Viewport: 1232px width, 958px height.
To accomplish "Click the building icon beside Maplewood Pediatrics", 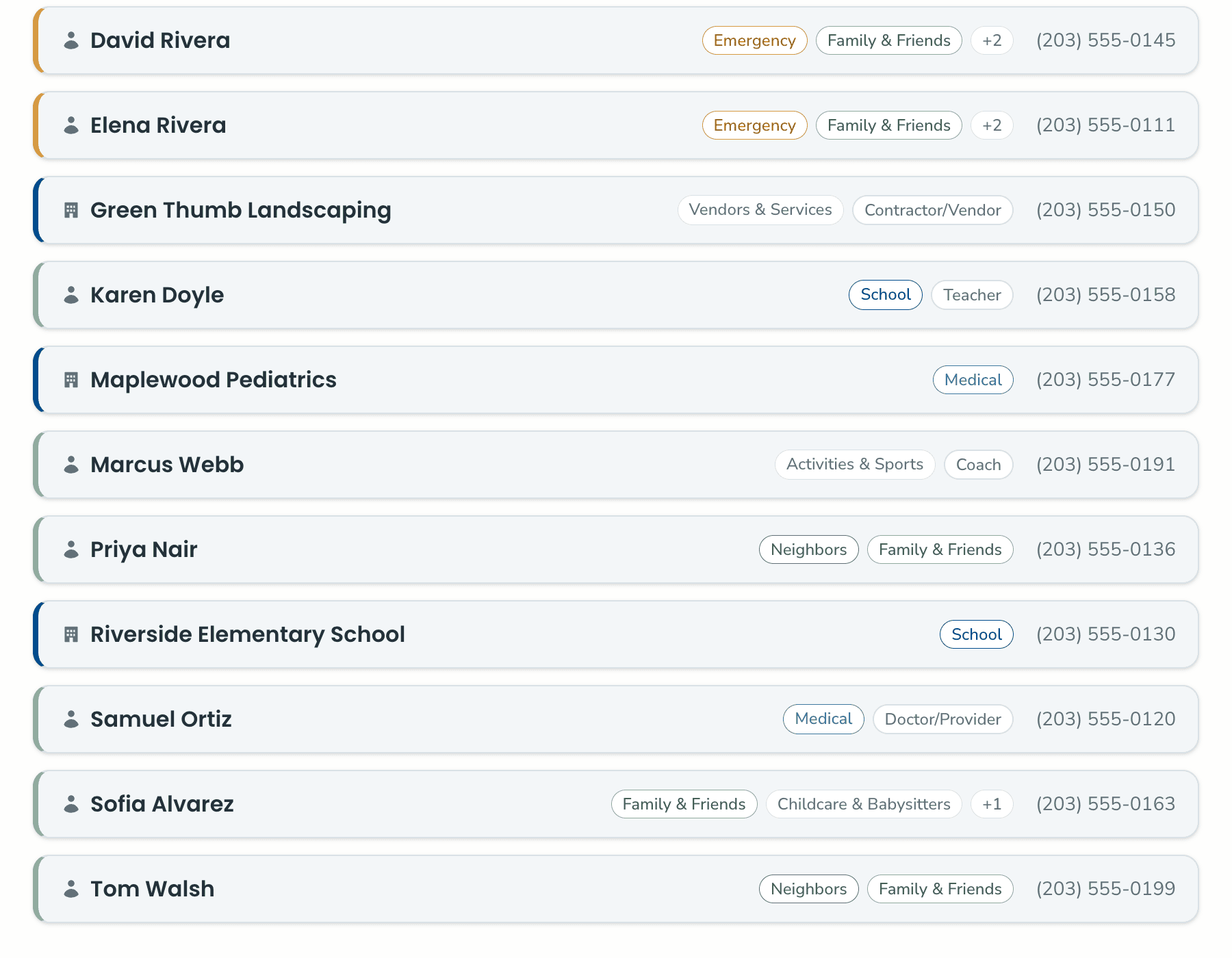I will [71, 380].
